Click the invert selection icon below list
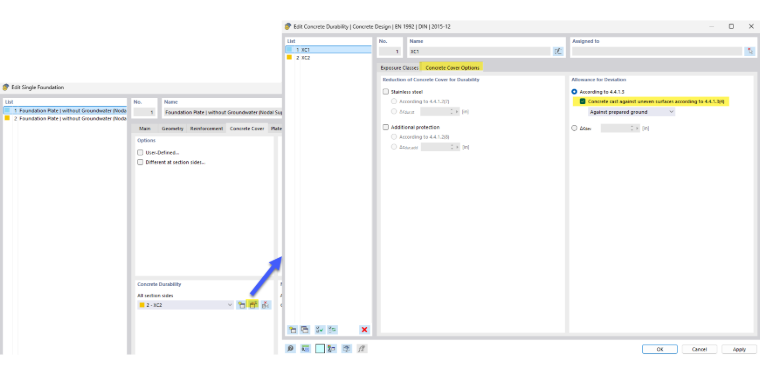The height and width of the screenshot is (375, 760). click(x=332, y=329)
